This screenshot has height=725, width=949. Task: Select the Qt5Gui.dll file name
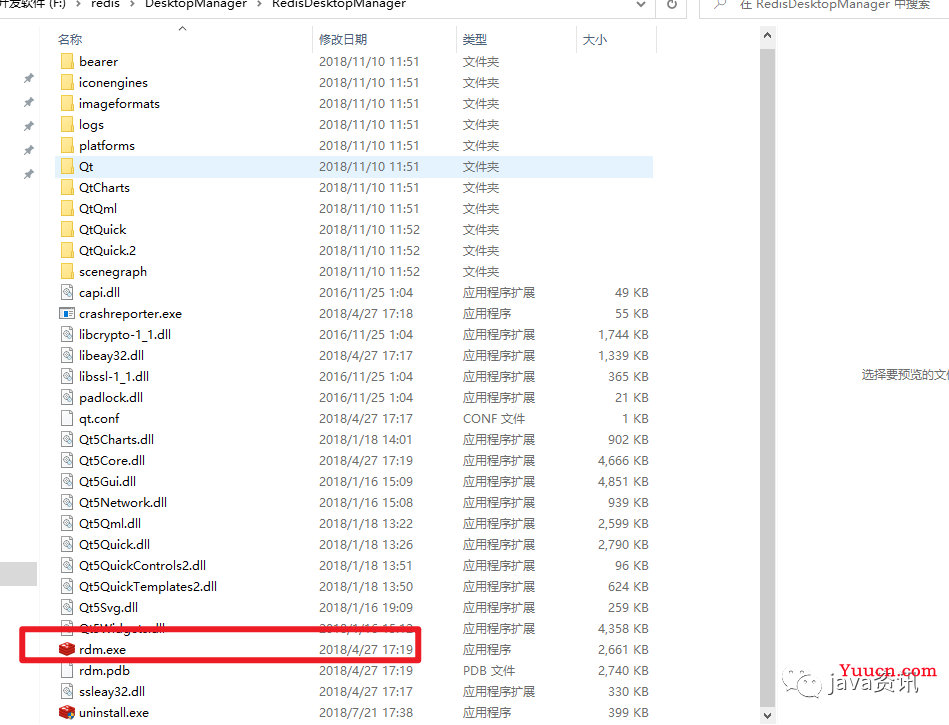pyautogui.click(x=107, y=481)
